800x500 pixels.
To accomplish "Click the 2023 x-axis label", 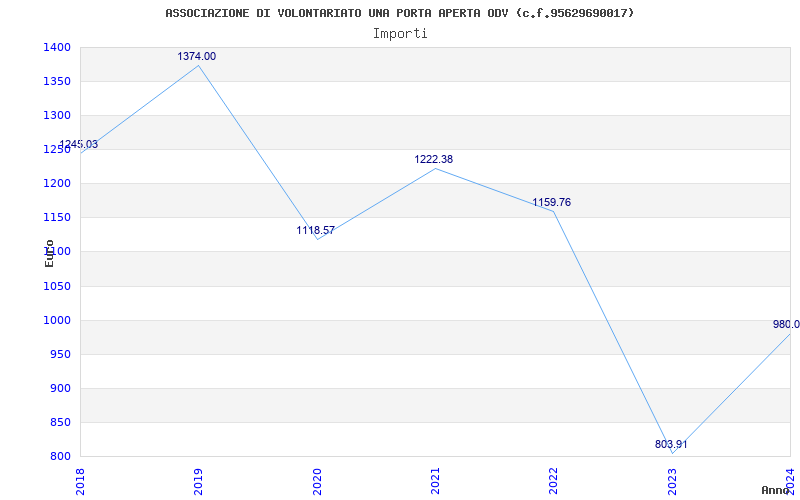I will pyautogui.click(x=672, y=481).
